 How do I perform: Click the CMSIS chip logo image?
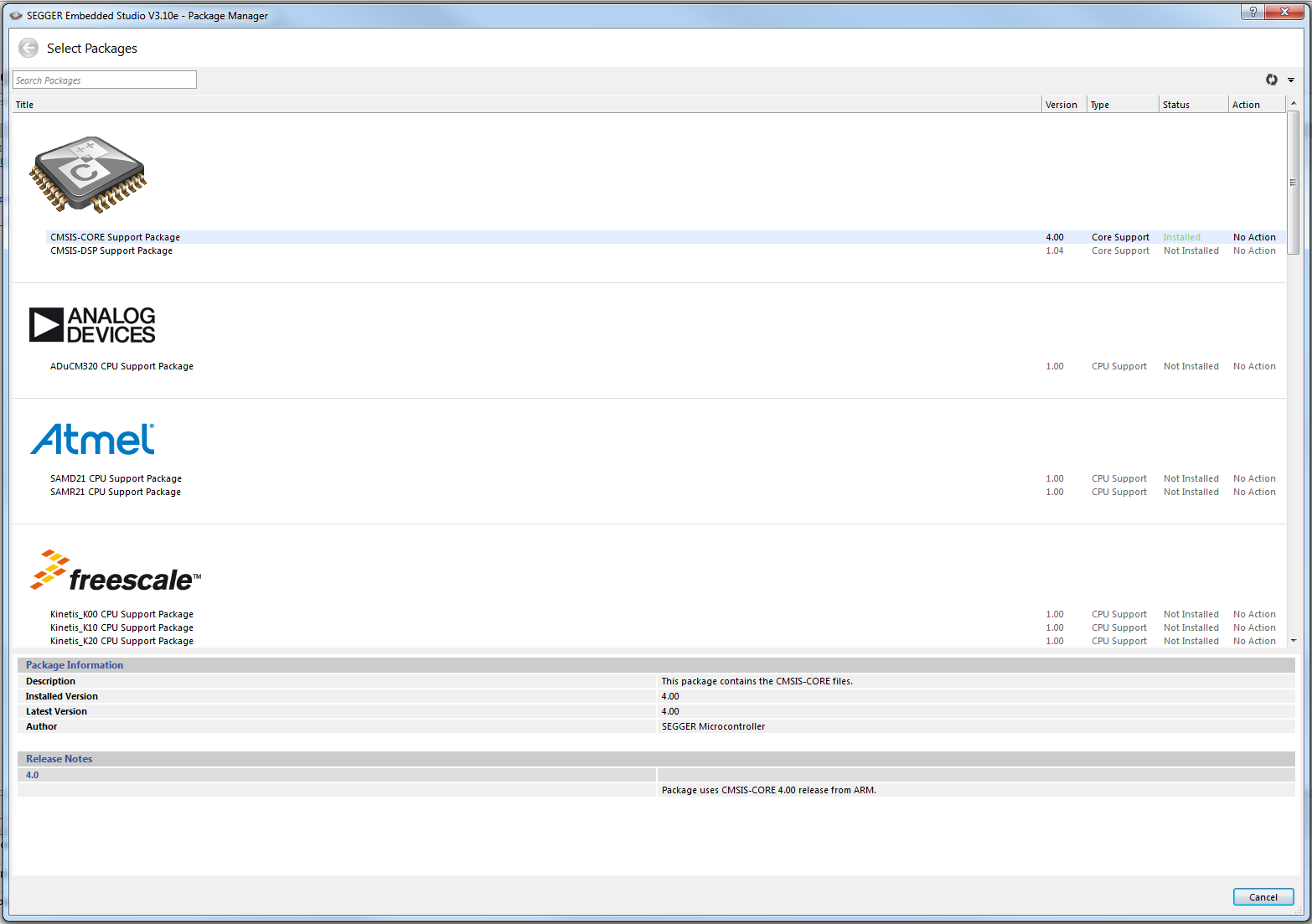pos(88,174)
